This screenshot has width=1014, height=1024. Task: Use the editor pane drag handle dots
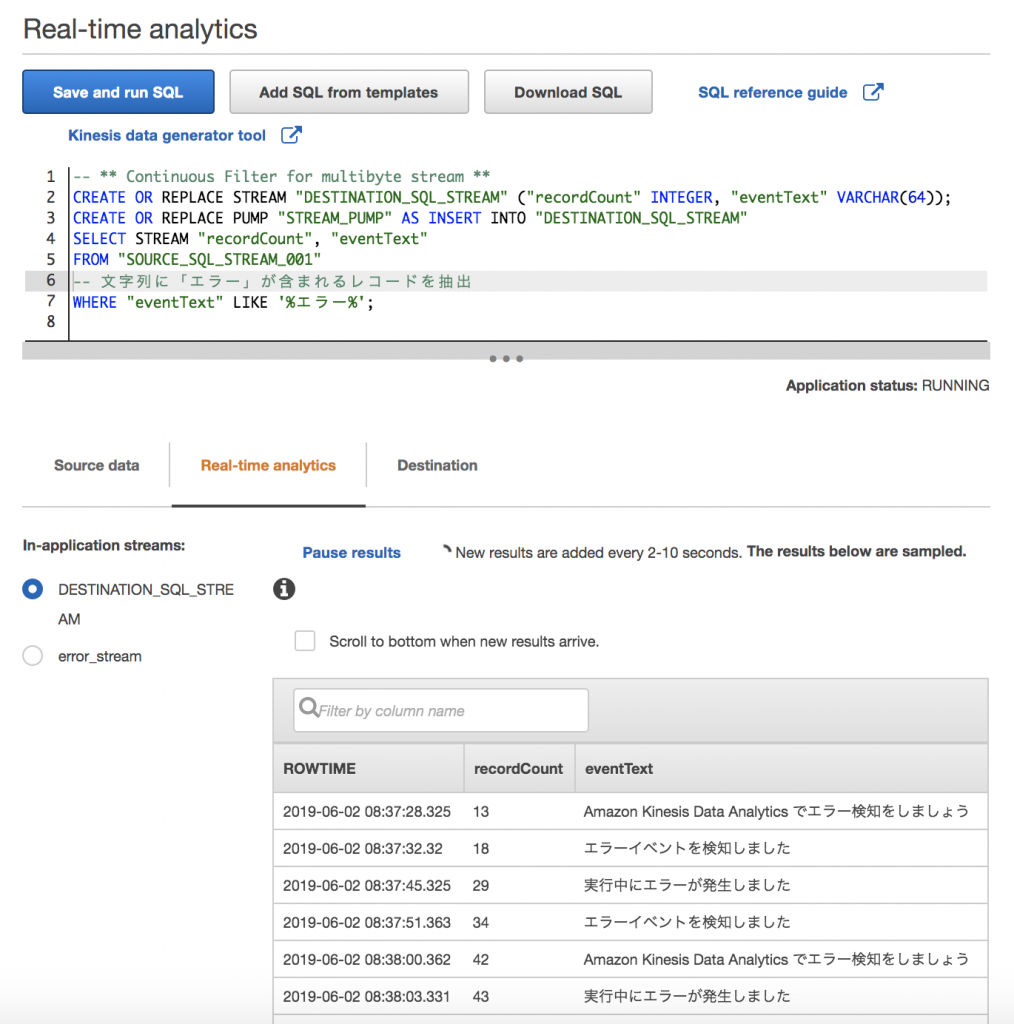[506, 359]
